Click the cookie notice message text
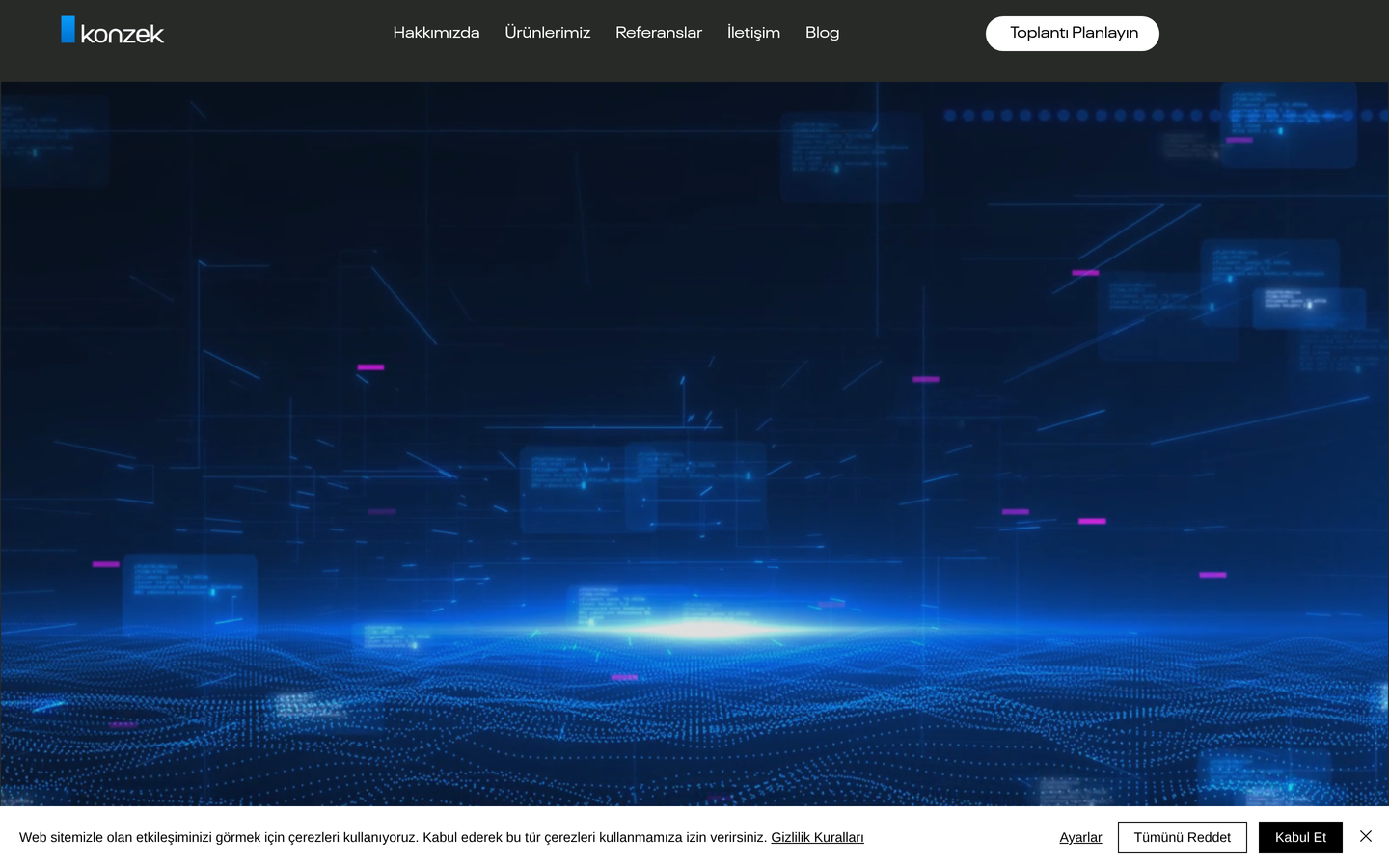This screenshot has height=868, width=1389. (393, 837)
